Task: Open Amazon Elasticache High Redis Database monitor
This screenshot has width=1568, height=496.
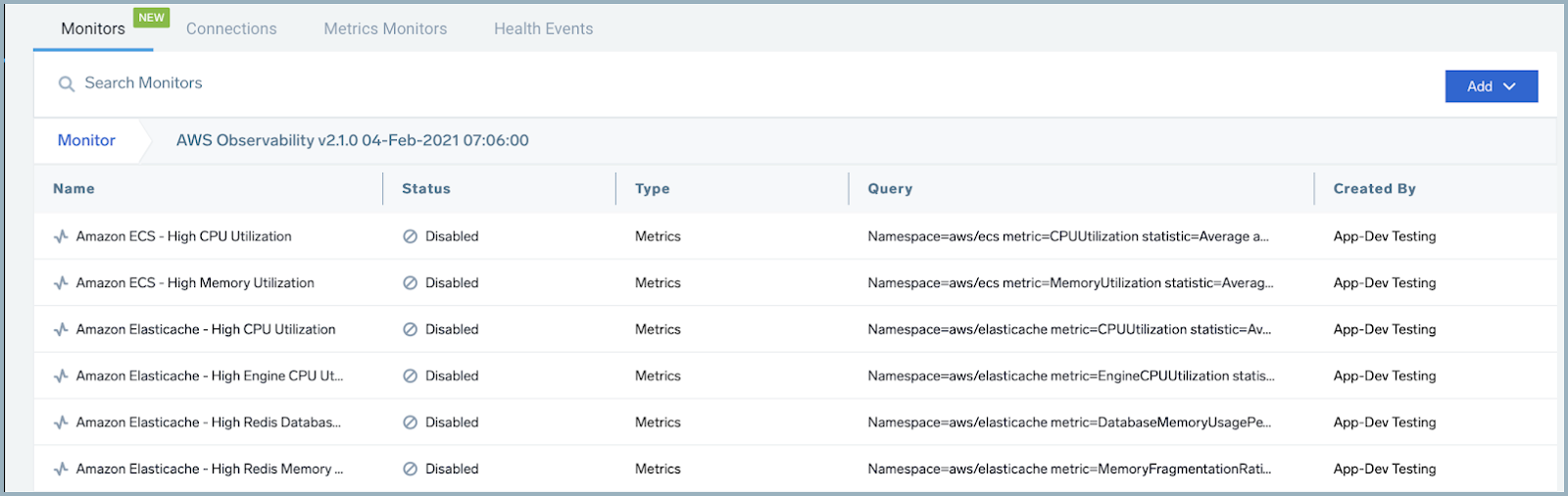Action: point(208,422)
